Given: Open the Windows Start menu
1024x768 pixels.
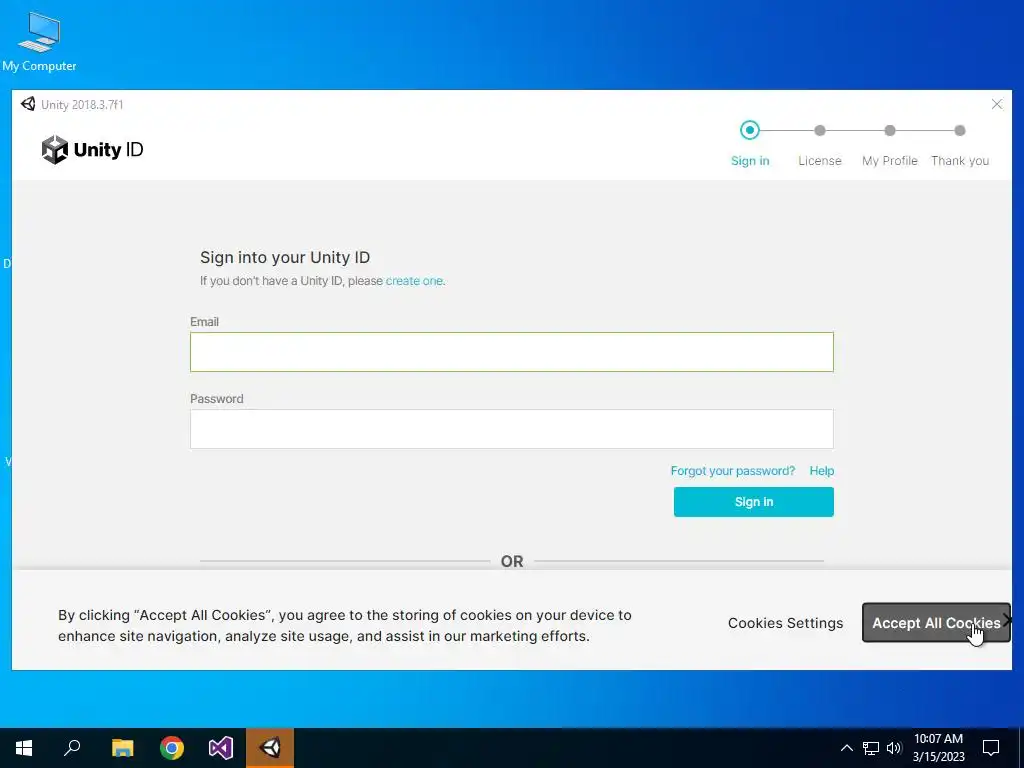Looking at the screenshot, I should (x=24, y=748).
